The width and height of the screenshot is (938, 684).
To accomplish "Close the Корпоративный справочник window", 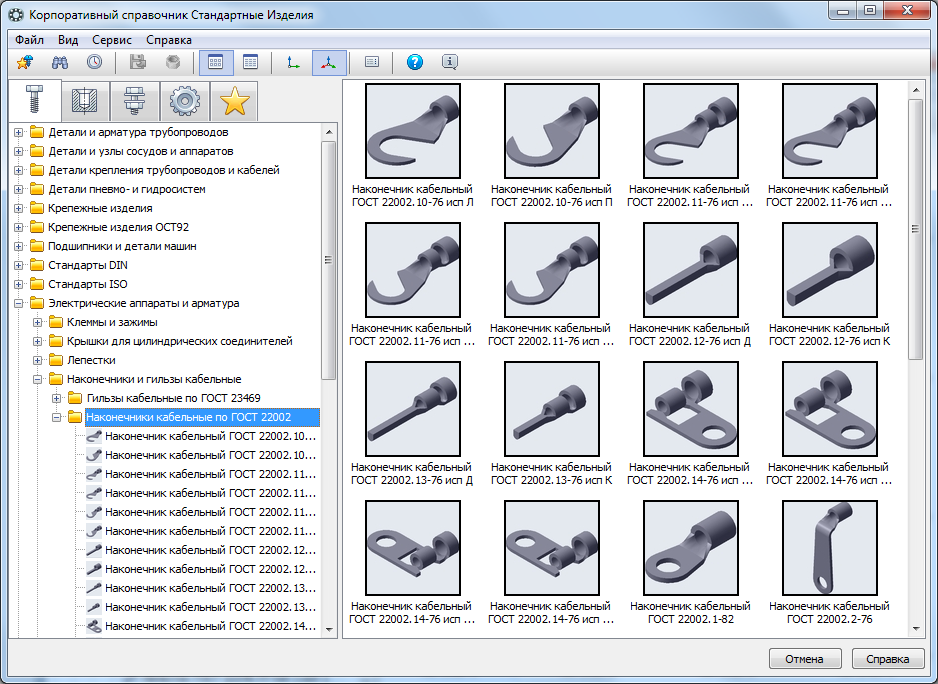I will (907, 10).
